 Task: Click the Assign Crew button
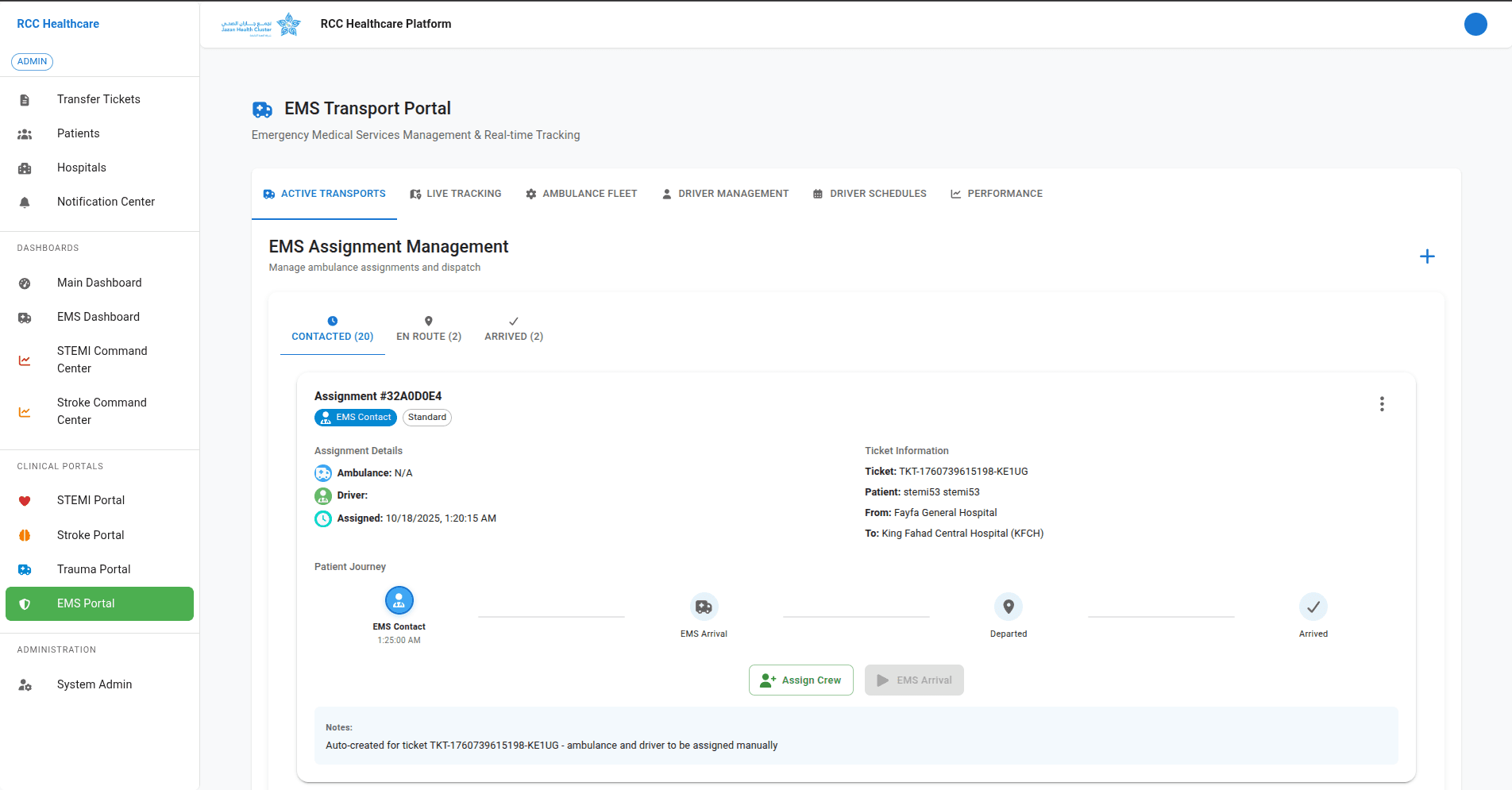coord(800,680)
